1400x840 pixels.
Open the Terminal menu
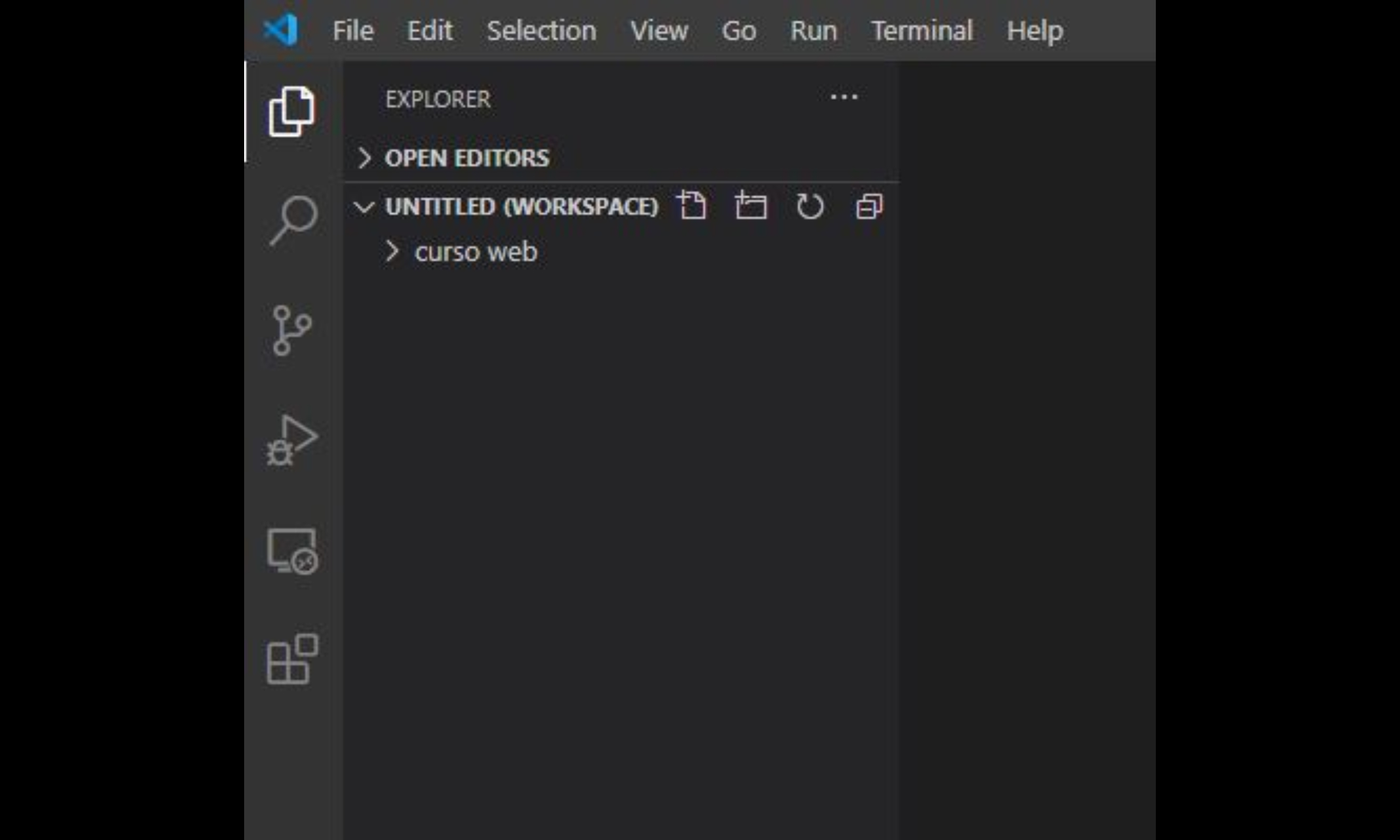pyautogui.click(x=922, y=31)
